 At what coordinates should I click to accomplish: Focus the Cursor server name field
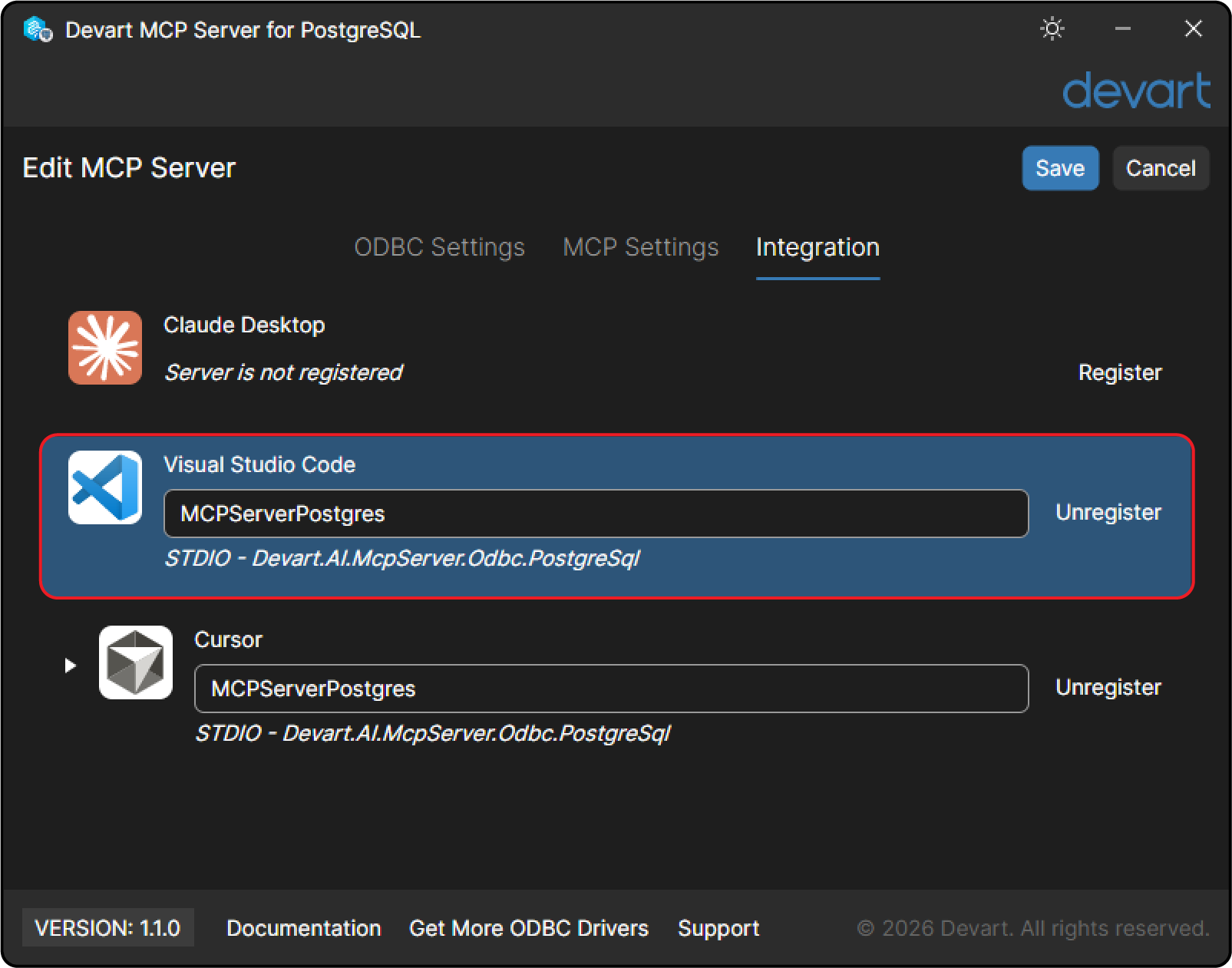611,689
